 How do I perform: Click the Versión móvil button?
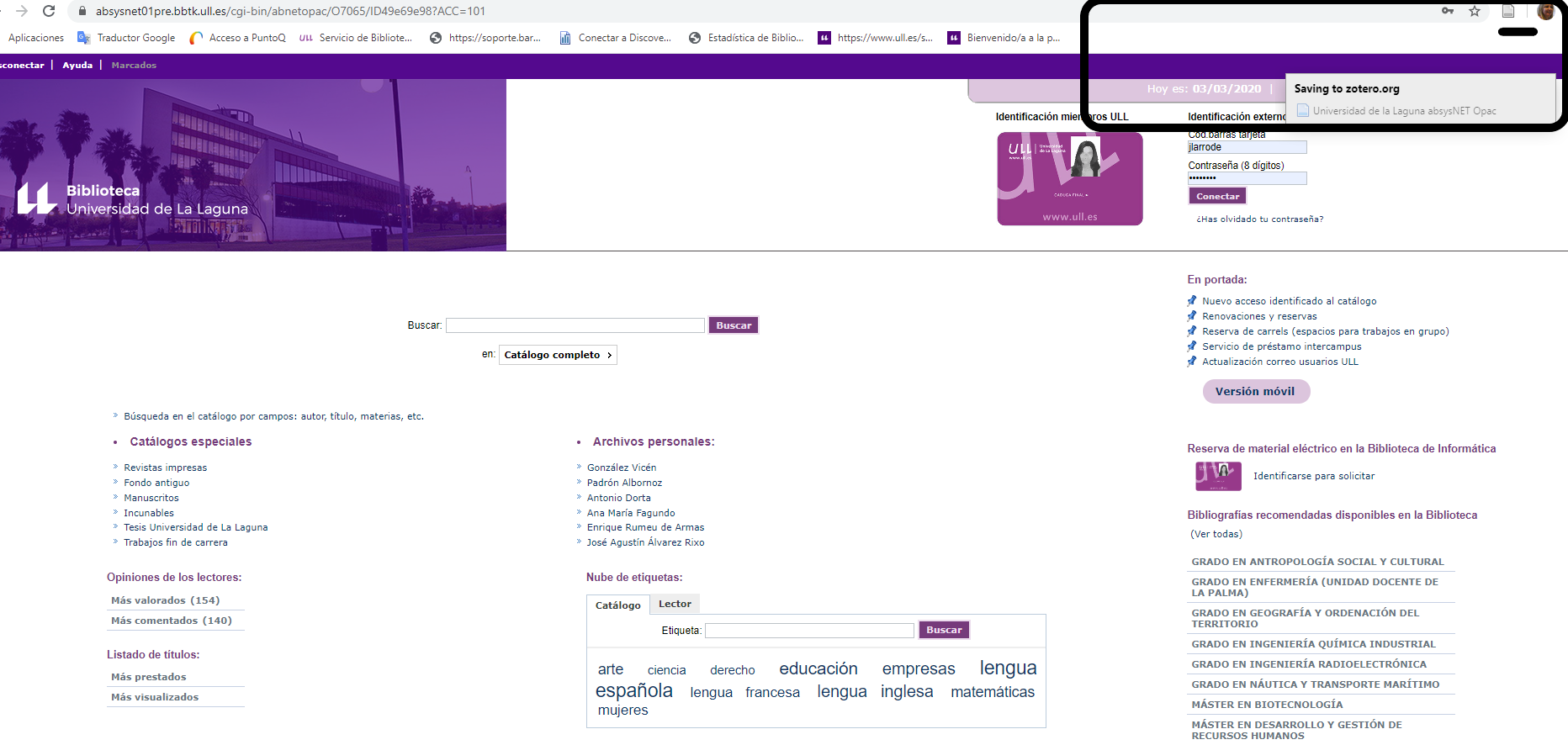coord(1255,391)
